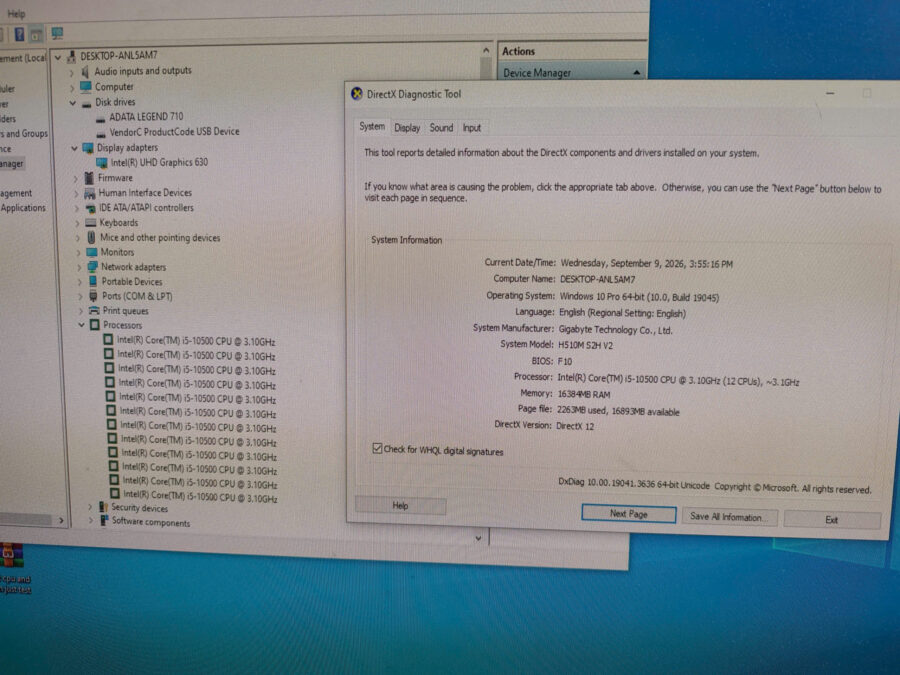Click the Disk drives category icon

(x=86, y=103)
